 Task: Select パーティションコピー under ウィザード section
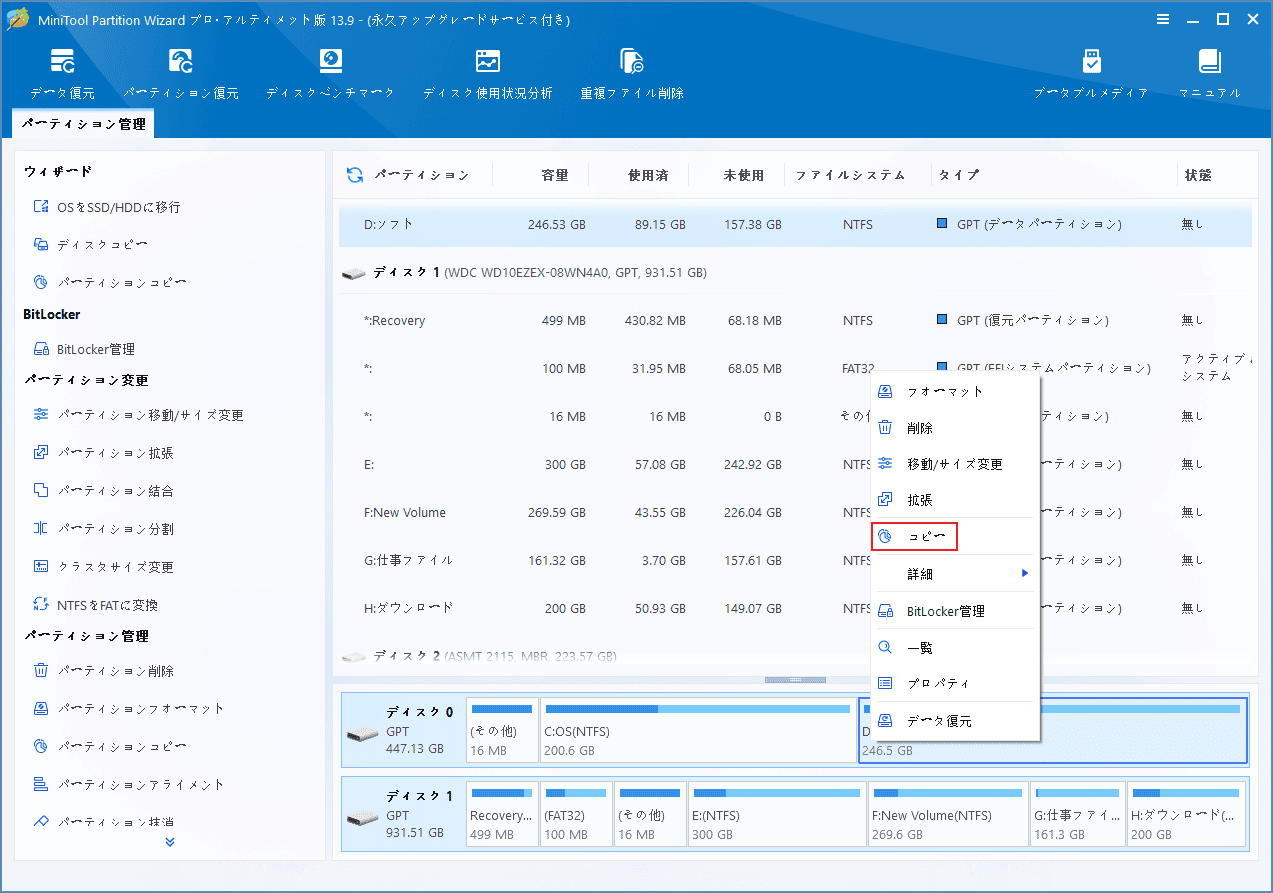click(108, 282)
